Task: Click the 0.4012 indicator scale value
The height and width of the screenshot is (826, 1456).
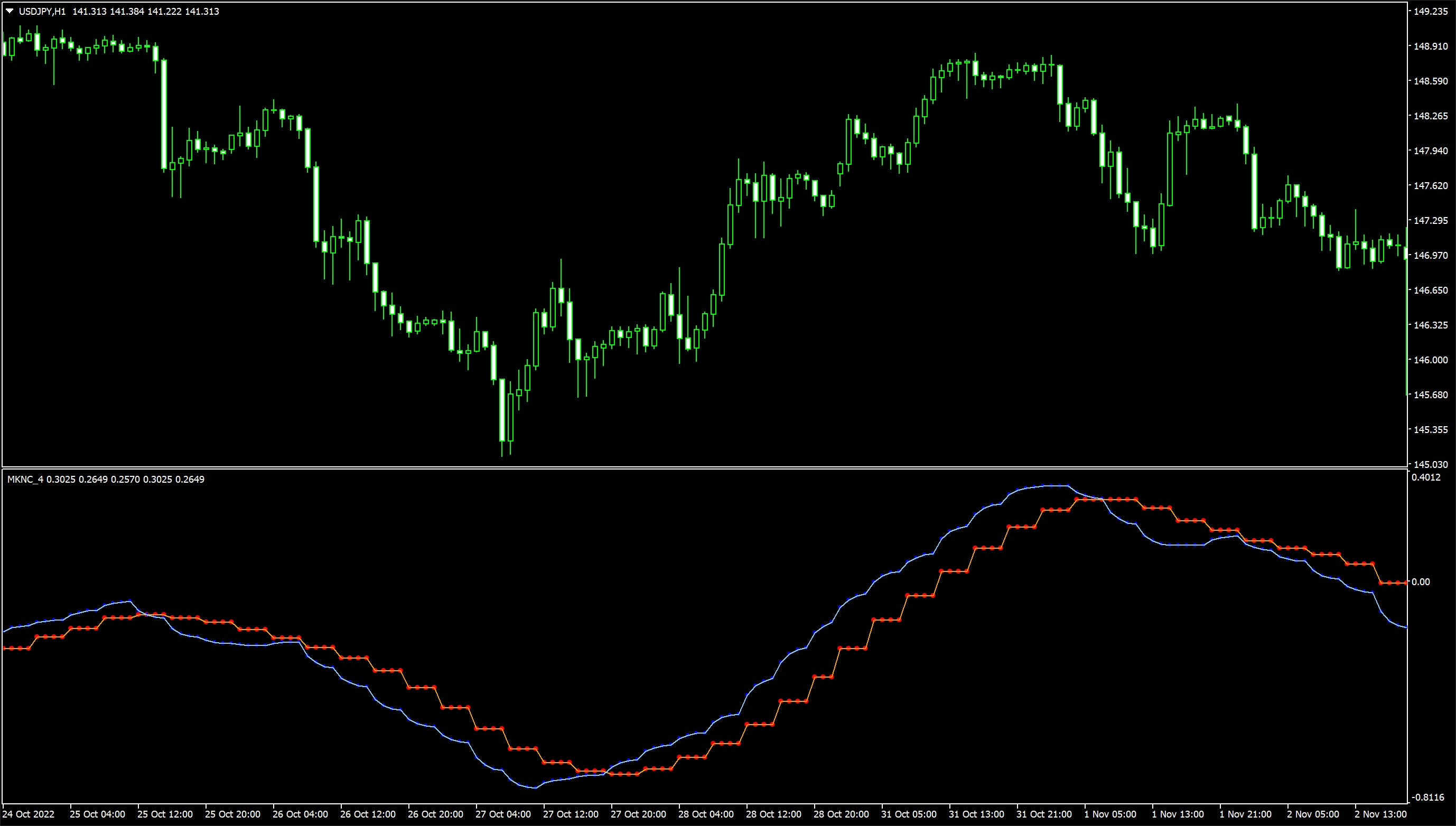Action: (1425, 477)
